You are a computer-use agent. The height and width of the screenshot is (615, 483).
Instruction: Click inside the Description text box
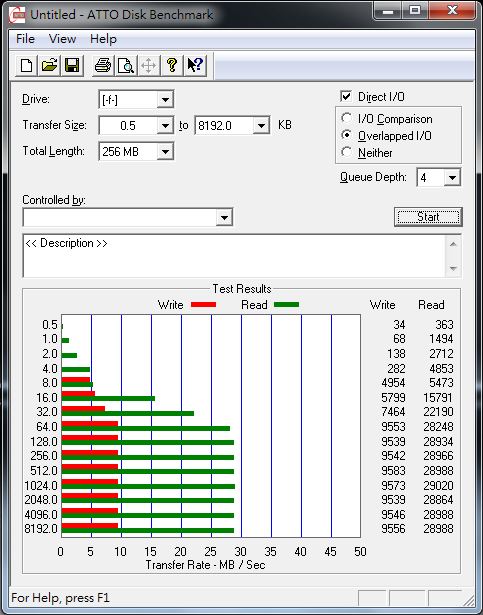tap(234, 256)
